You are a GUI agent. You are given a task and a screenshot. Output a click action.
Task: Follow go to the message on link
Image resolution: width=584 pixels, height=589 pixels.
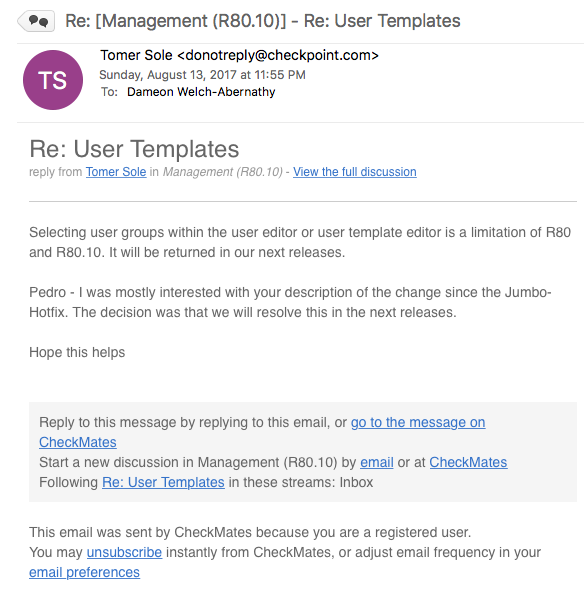pyautogui.click(x=418, y=422)
